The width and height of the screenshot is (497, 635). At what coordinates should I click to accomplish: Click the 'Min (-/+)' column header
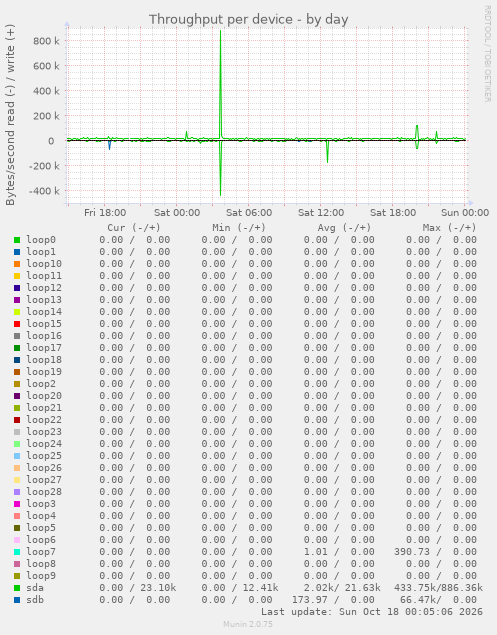pos(239,228)
